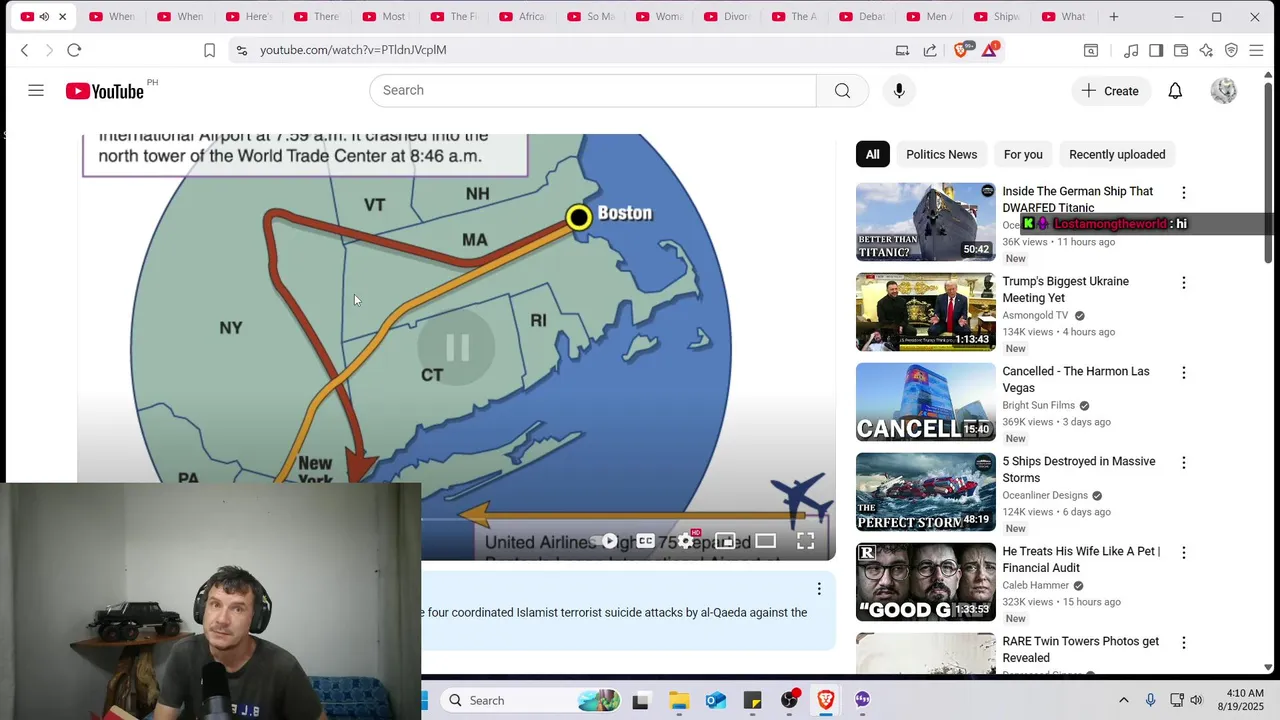The width and height of the screenshot is (1280, 720).
Task: Toggle autoplay switch in the video player
Action: (x=608, y=541)
